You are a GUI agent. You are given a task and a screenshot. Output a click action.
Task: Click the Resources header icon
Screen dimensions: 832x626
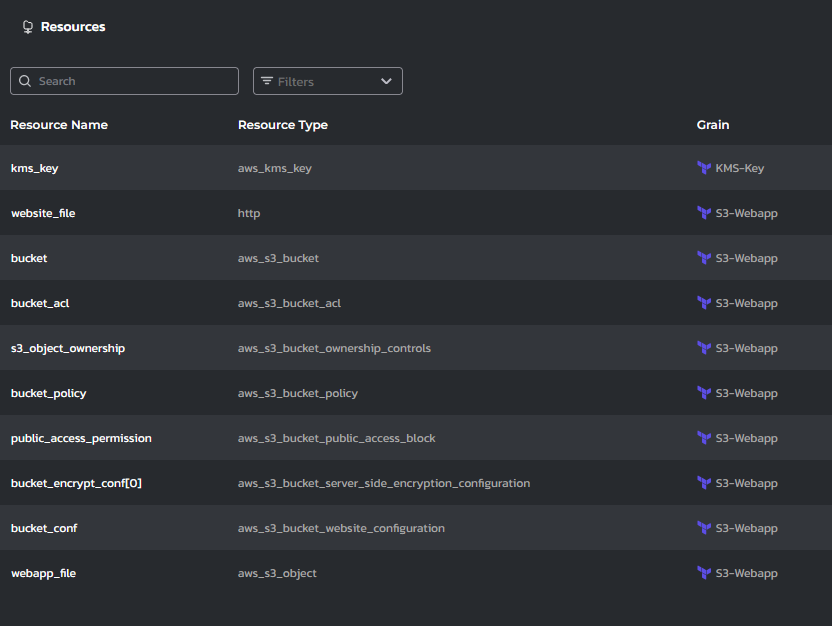[x=27, y=27]
